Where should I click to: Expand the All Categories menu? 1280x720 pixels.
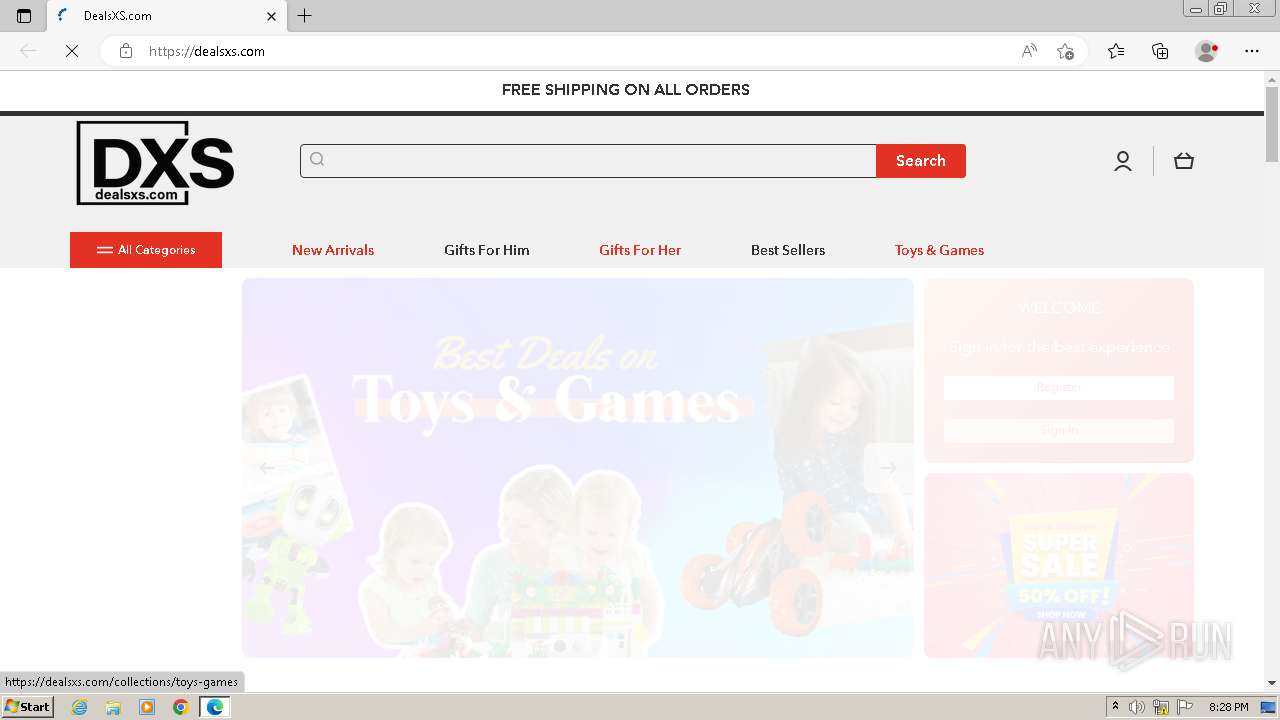tap(146, 250)
